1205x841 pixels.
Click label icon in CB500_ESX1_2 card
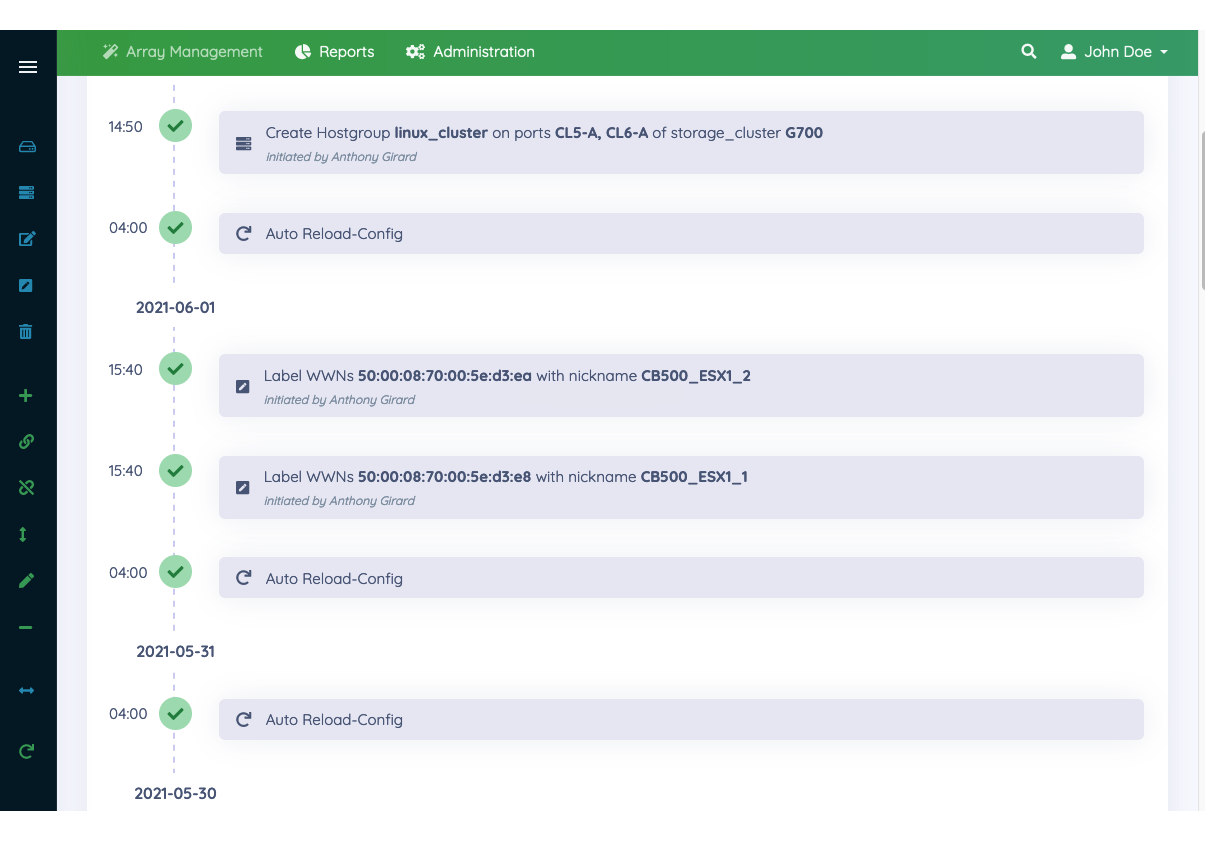242,386
